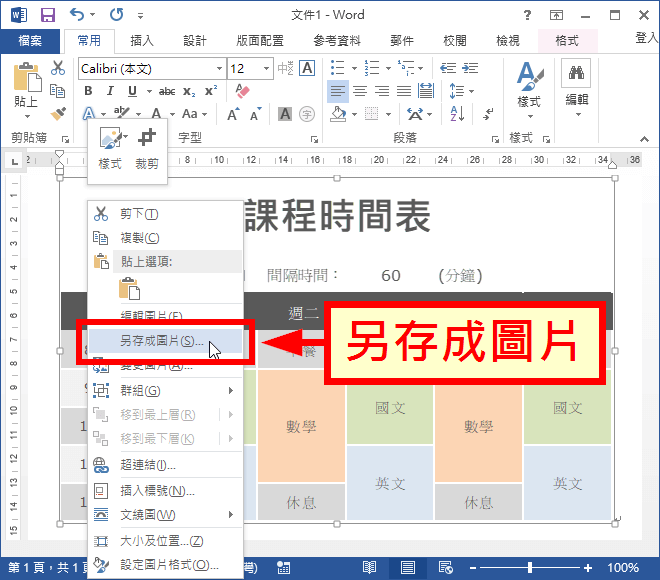Toggle superscript formatting
660x580 pixels.
click(x=211, y=90)
